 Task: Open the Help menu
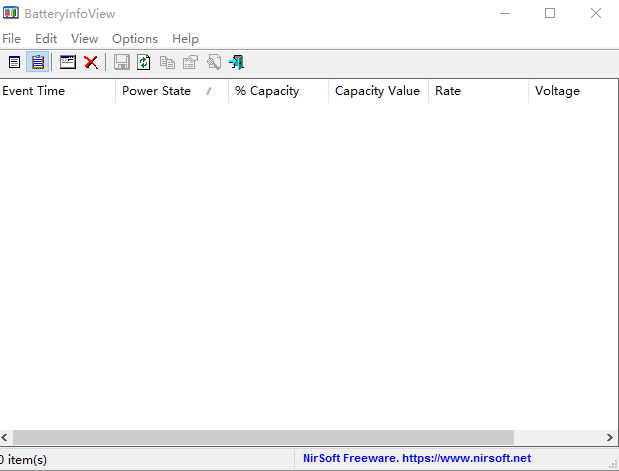coord(186,39)
